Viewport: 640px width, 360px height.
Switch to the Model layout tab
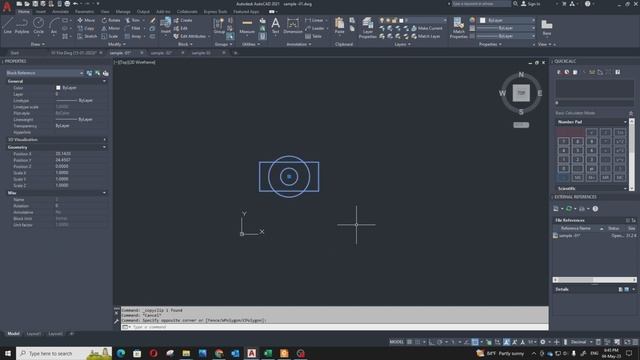tap(13, 334)
